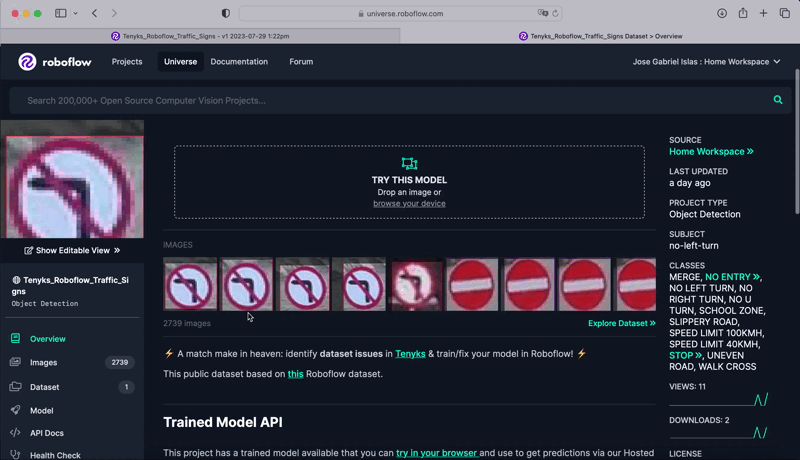
Task: Click the globe icon beside project name
Action: (16, 280)
